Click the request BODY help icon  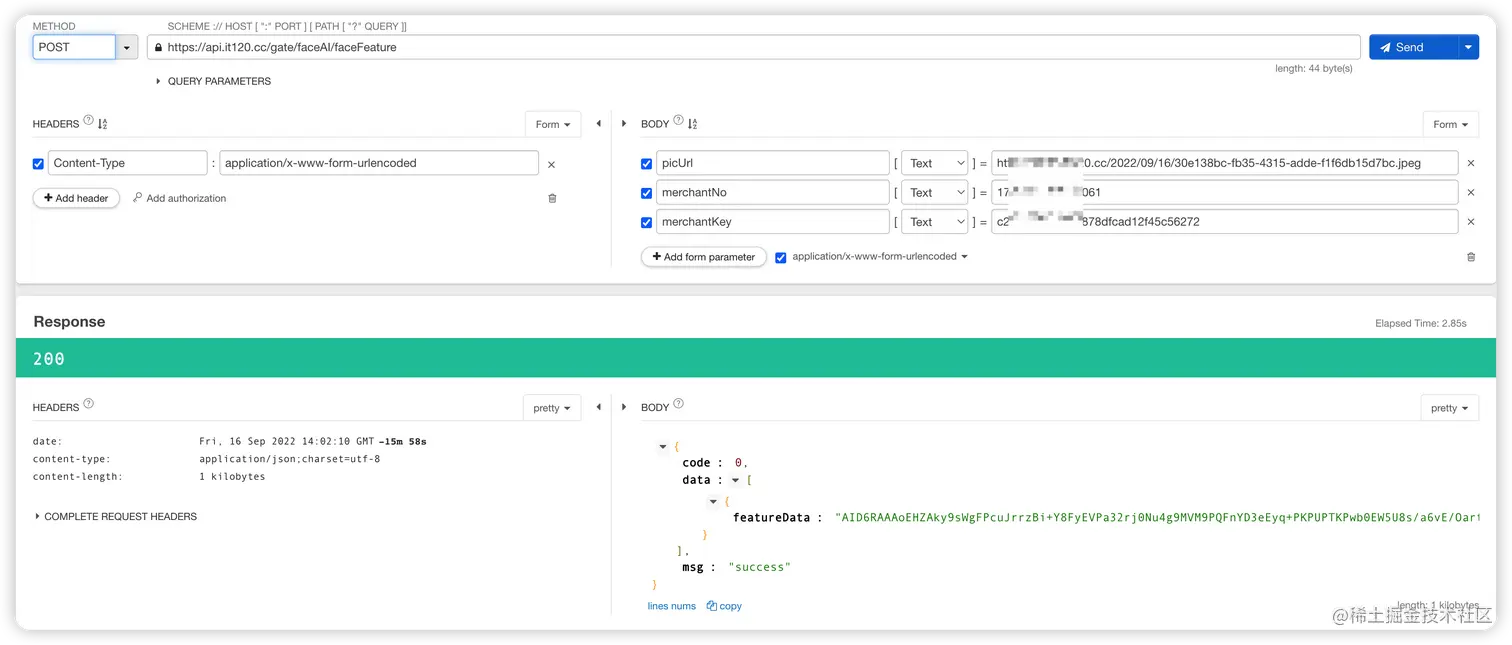pos(679,121)
